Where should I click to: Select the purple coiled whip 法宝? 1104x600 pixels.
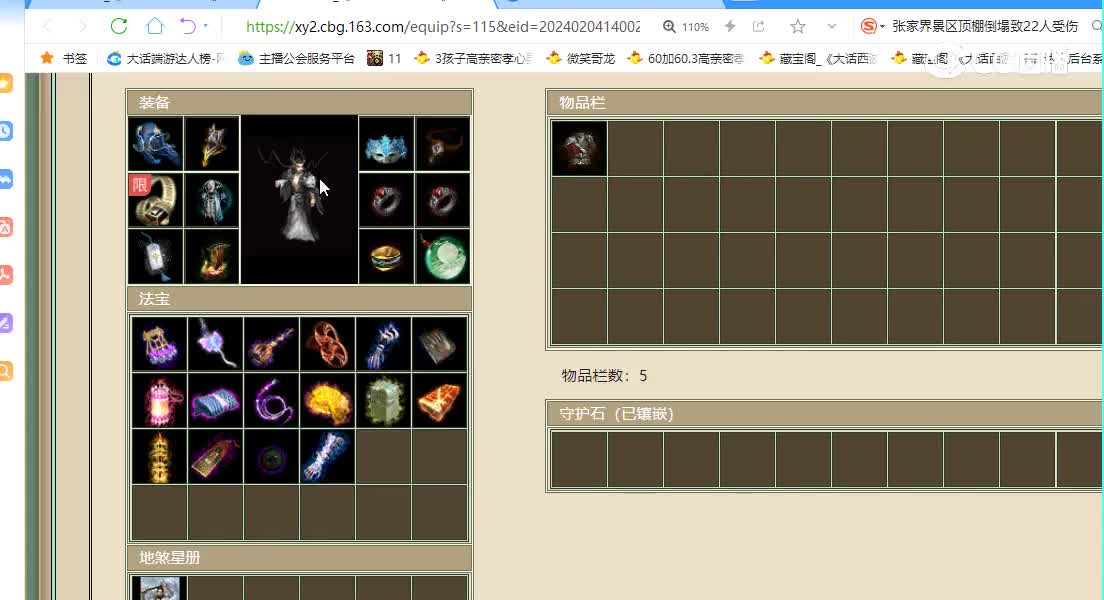pos(272,401)
